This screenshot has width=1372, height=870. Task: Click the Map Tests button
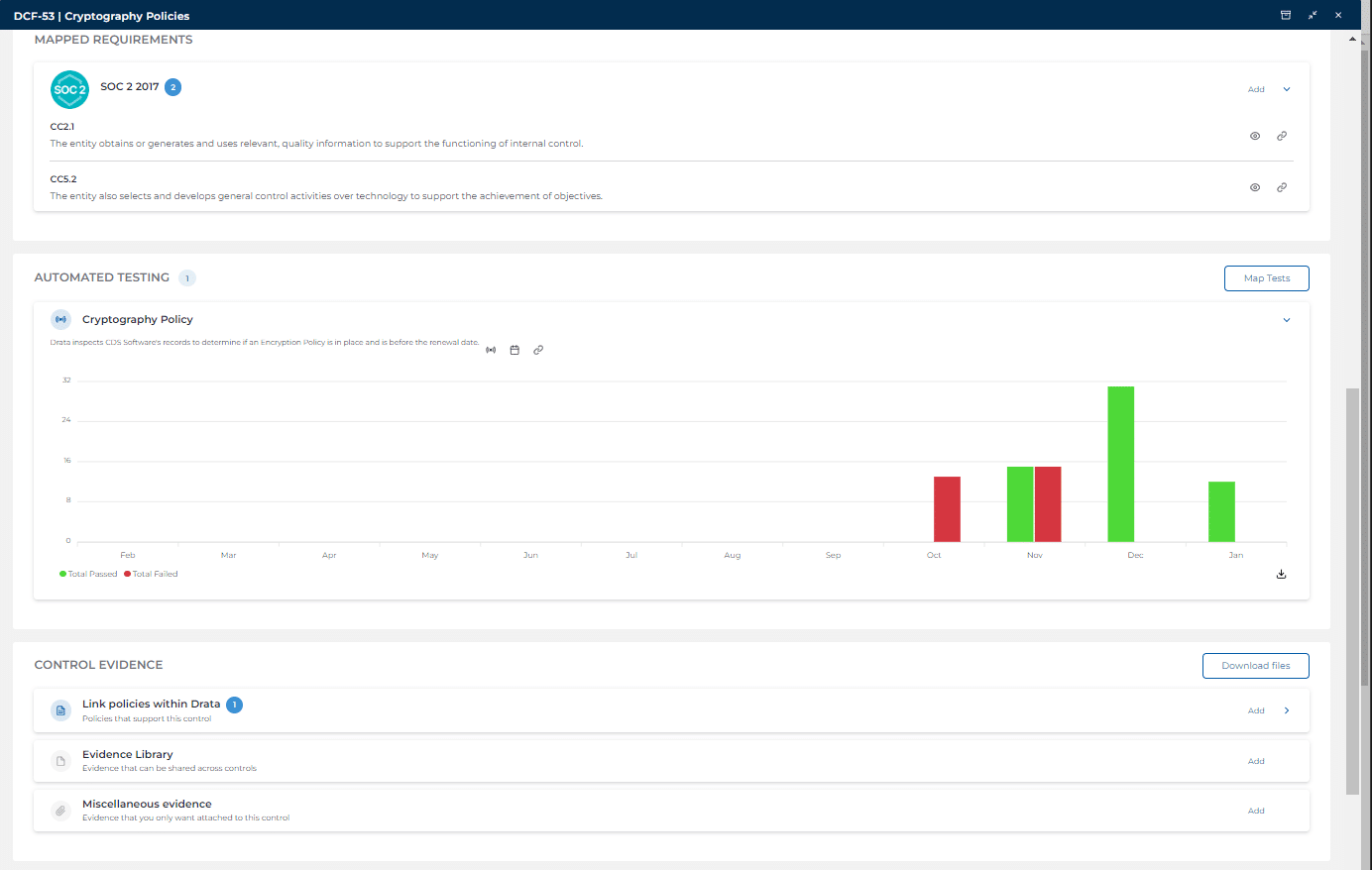tap(1266, 278)
